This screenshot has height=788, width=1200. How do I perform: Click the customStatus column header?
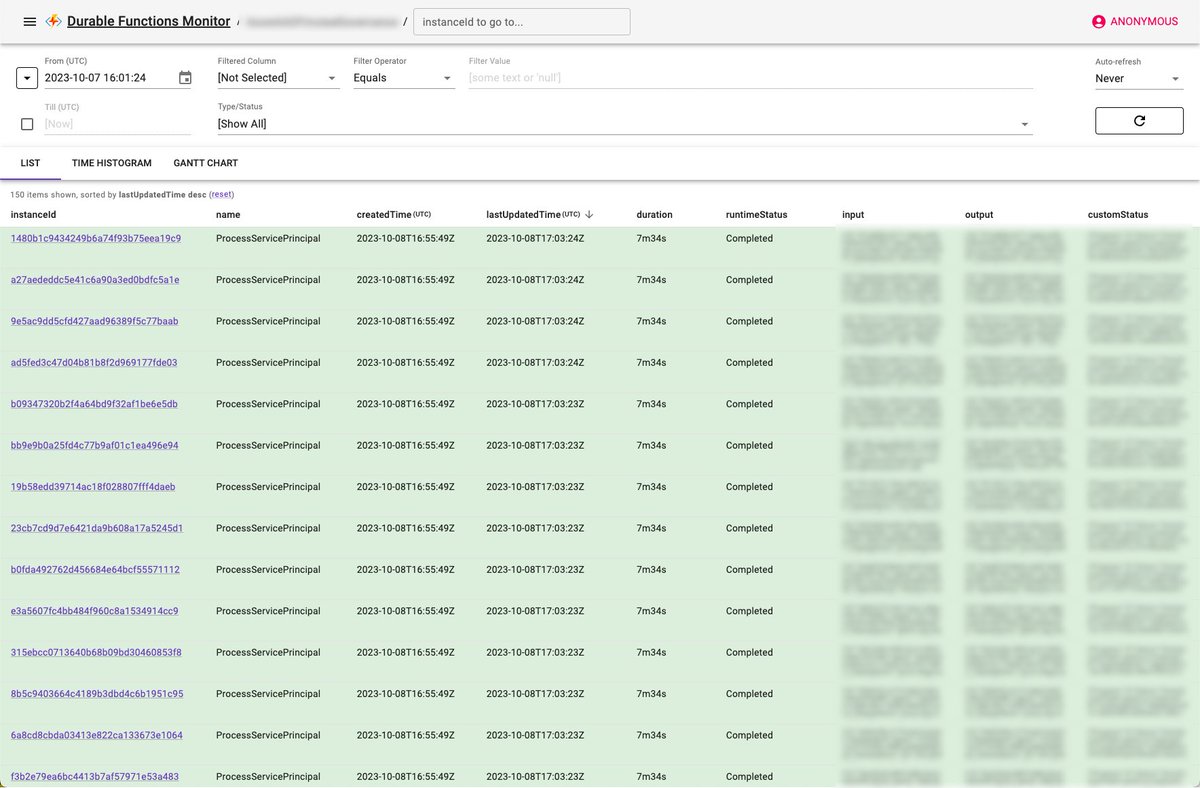pyautogui.click(x=1118, y=214)
